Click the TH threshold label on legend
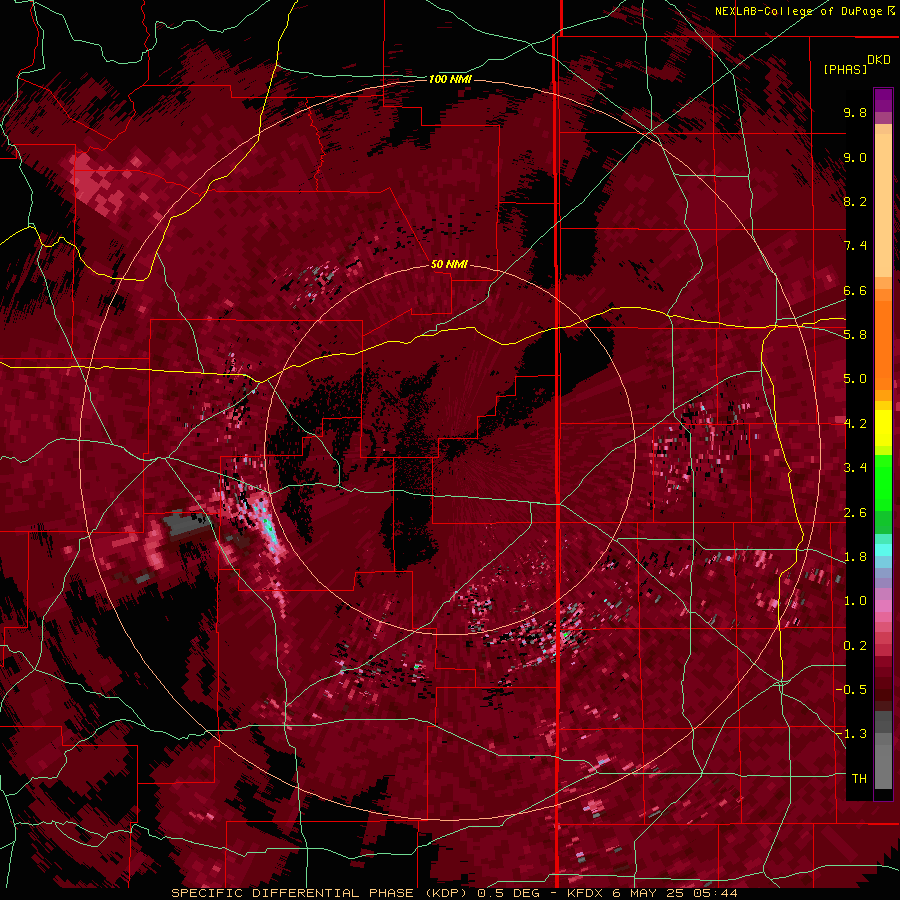 (859, 779)
